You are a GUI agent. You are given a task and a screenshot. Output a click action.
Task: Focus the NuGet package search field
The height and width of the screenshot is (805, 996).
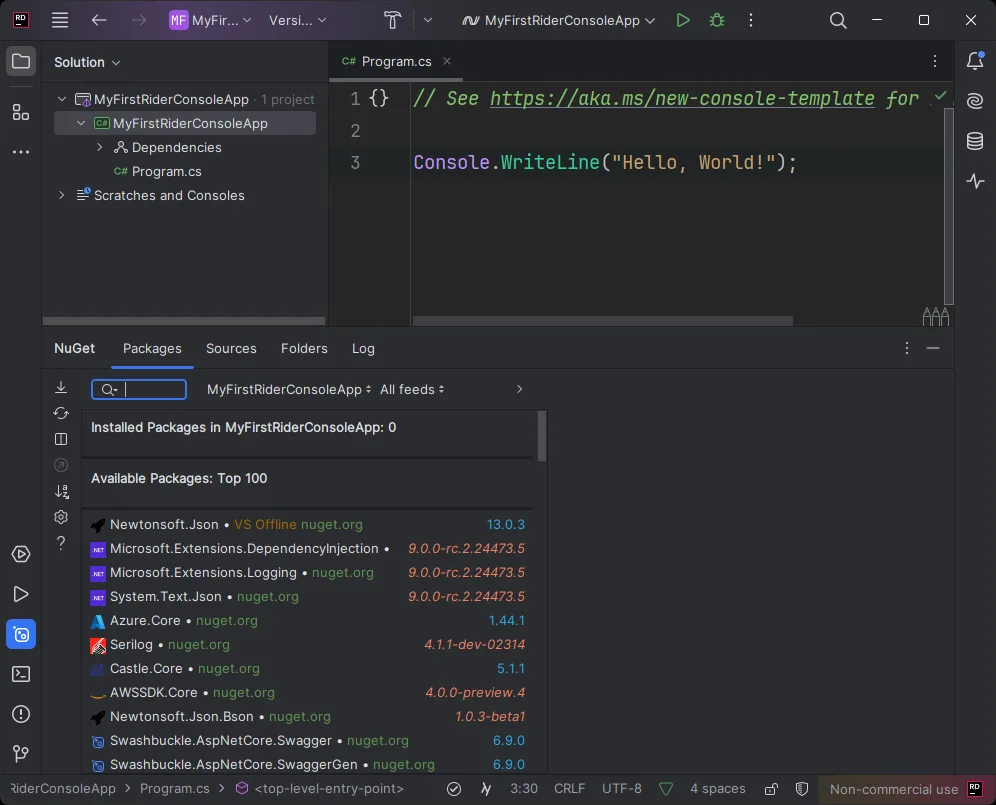[x=139, y=389]
